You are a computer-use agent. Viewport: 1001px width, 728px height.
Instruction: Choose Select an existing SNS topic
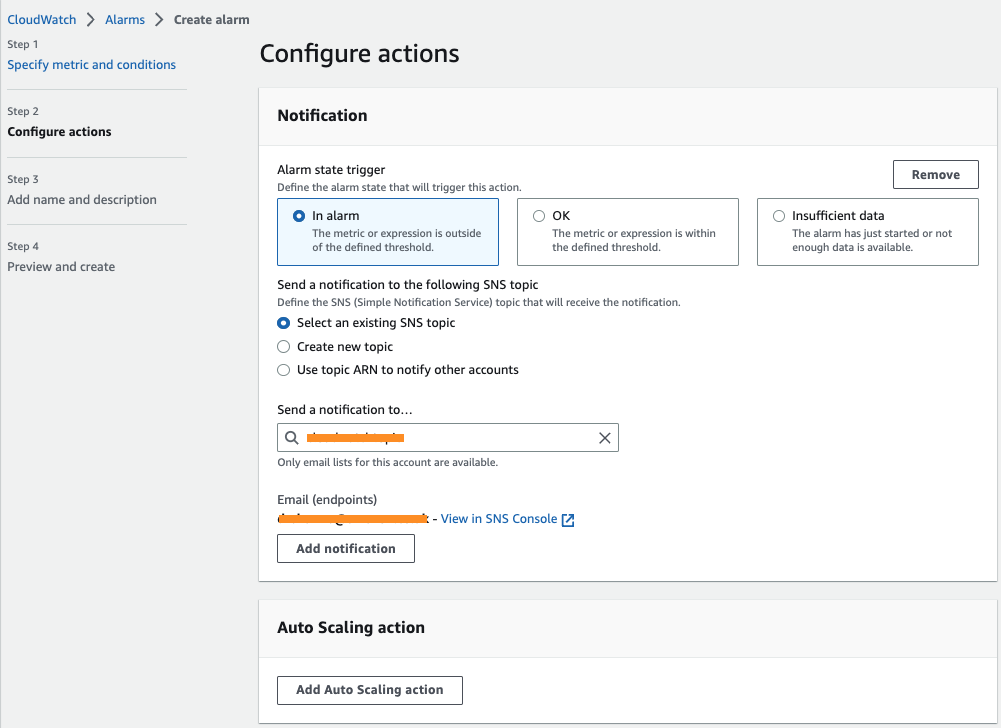[x=283, y=323]
